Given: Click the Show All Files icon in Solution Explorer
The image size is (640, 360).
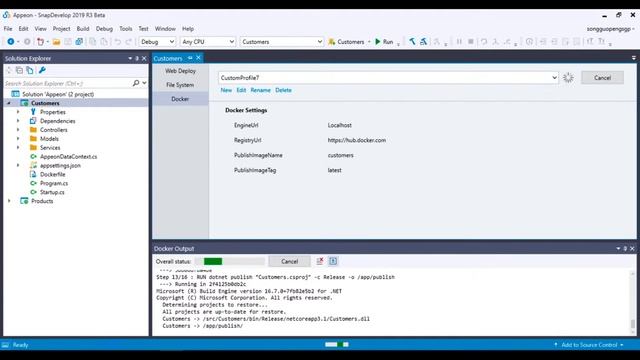Looking at the screenshot, I should pos(30,70).
